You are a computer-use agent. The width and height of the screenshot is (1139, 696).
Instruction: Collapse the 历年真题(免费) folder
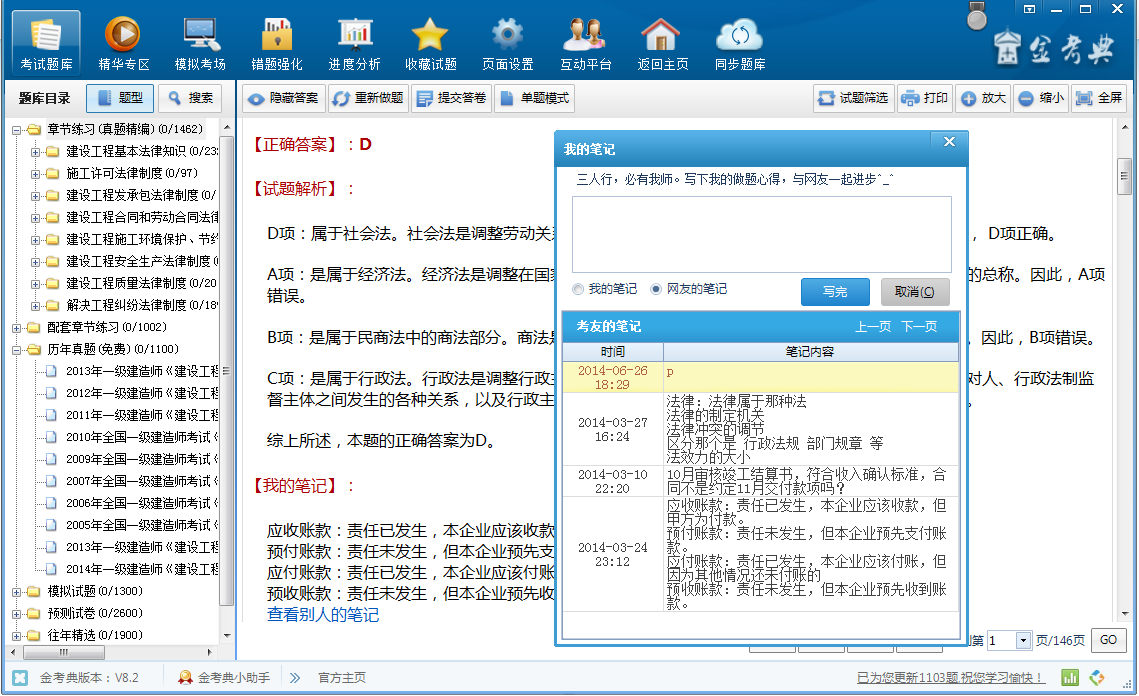pyautogui.click(x=16, y=350)
